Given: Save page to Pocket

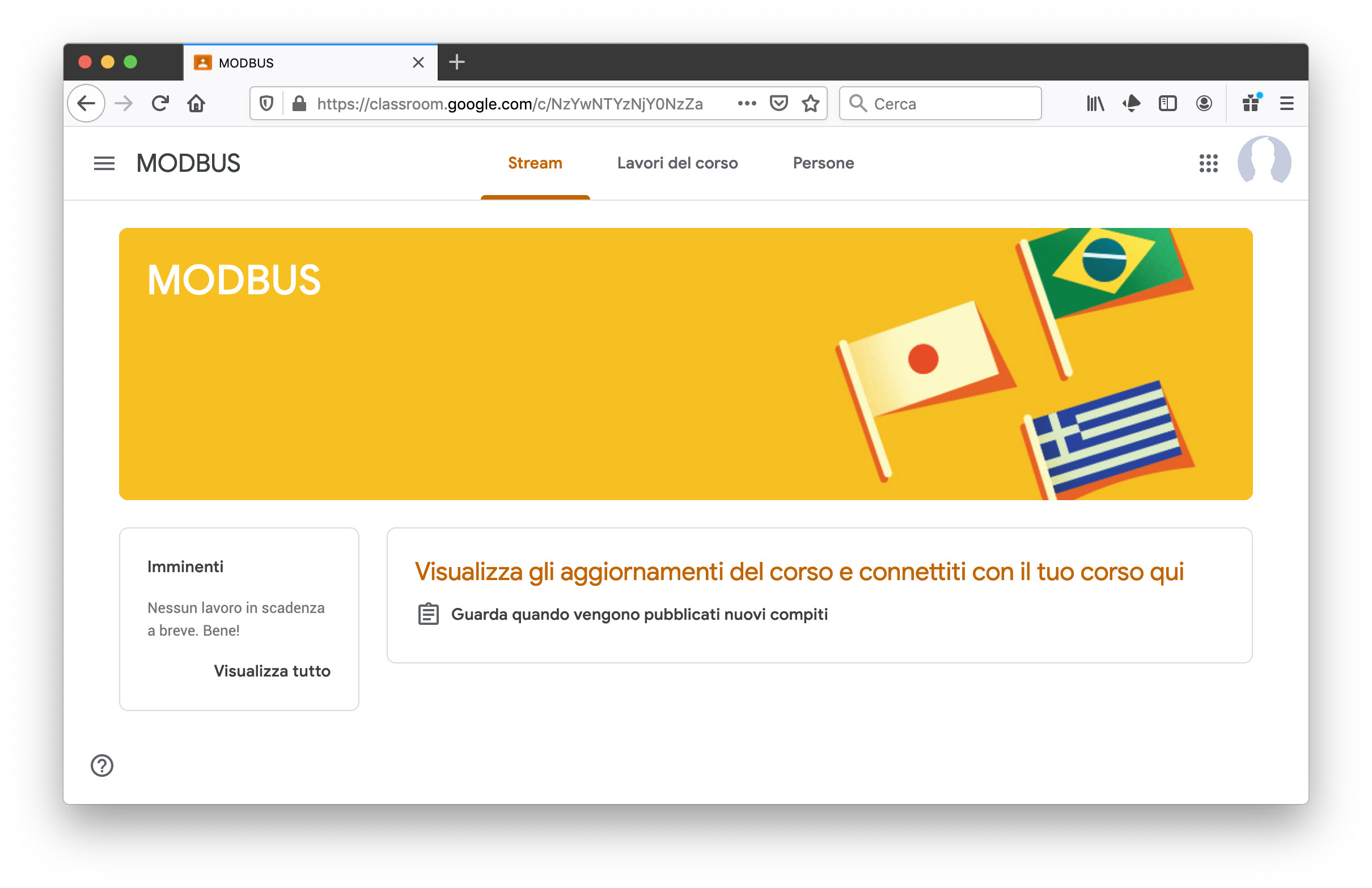Looking at the screenshot, I should [x=778, y=104].
